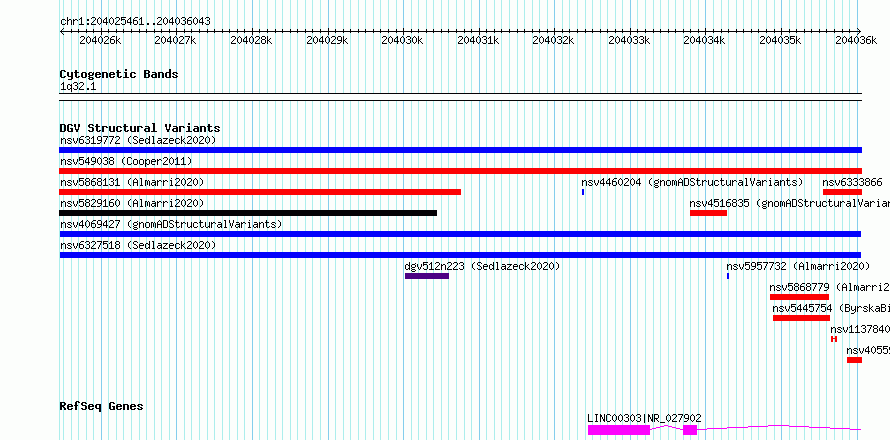
Task: Open nsv5957732 (Almarri2020) label
Action: 798,266
